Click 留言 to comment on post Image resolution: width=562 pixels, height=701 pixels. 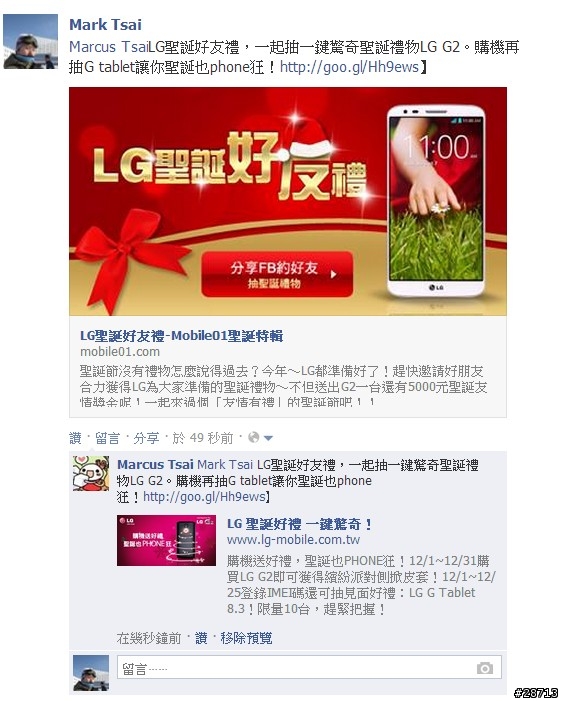(107, 438)
